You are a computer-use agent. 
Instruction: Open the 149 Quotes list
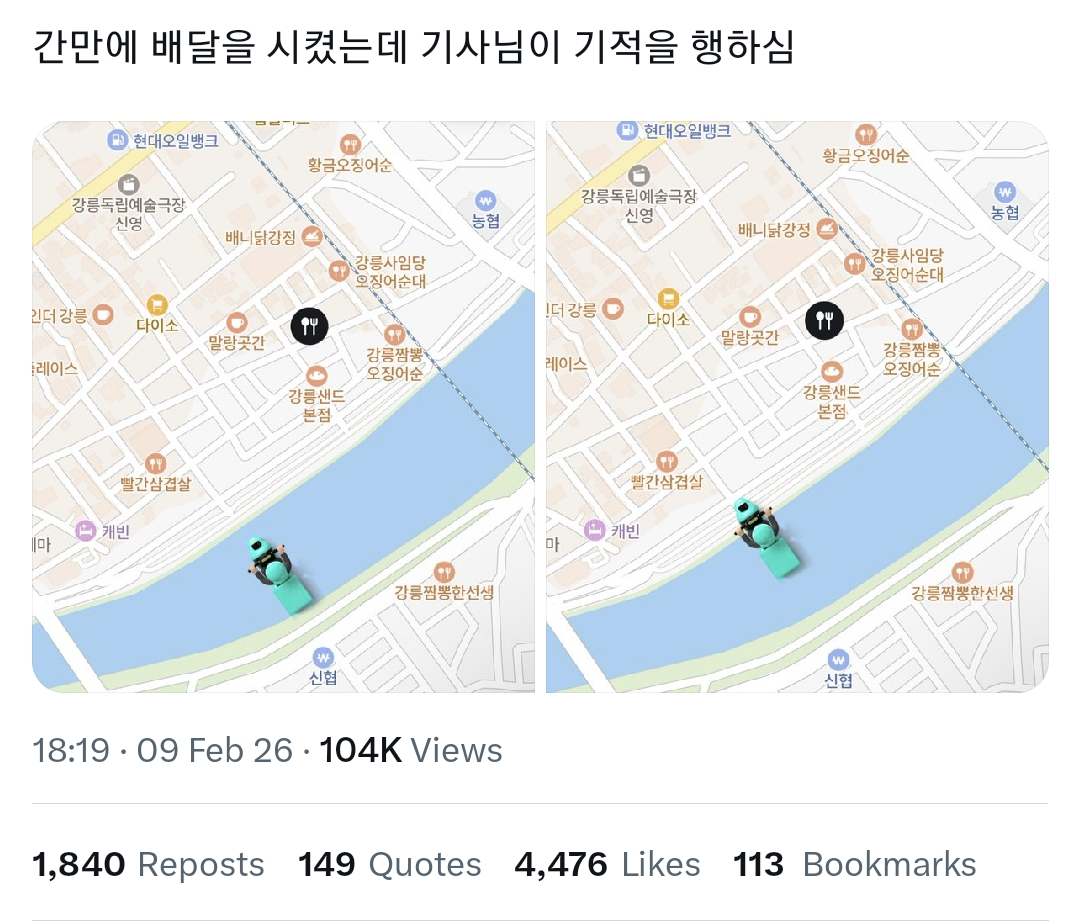point(389,865)
